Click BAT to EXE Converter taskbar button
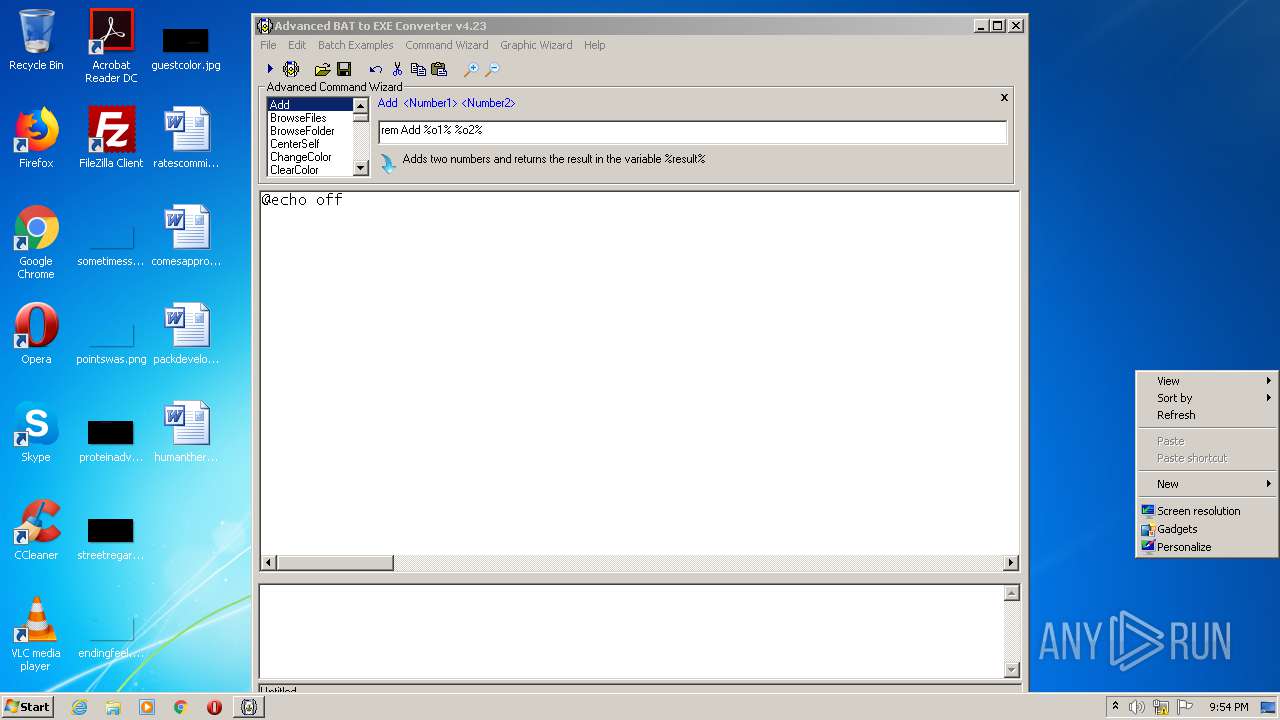The width and height of the screenshot is (1280, 720). (x=249, y=707)
